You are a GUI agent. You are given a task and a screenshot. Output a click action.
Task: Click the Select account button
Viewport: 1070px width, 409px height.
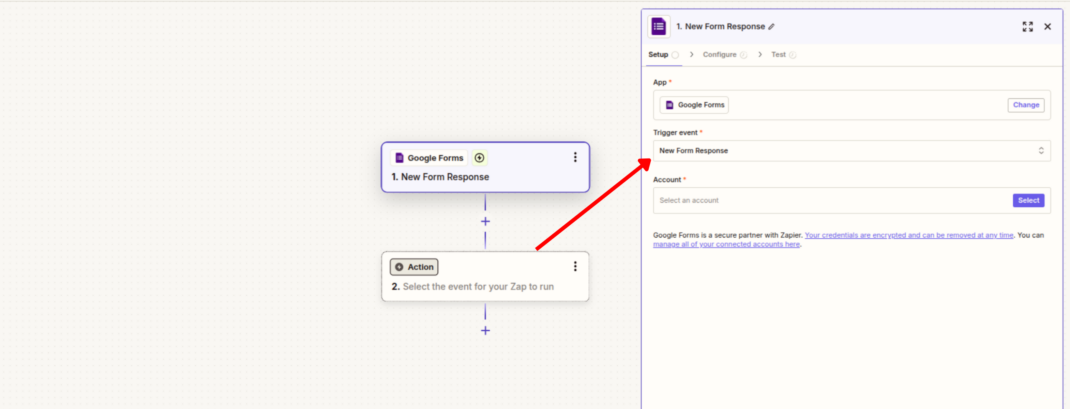1028,201
